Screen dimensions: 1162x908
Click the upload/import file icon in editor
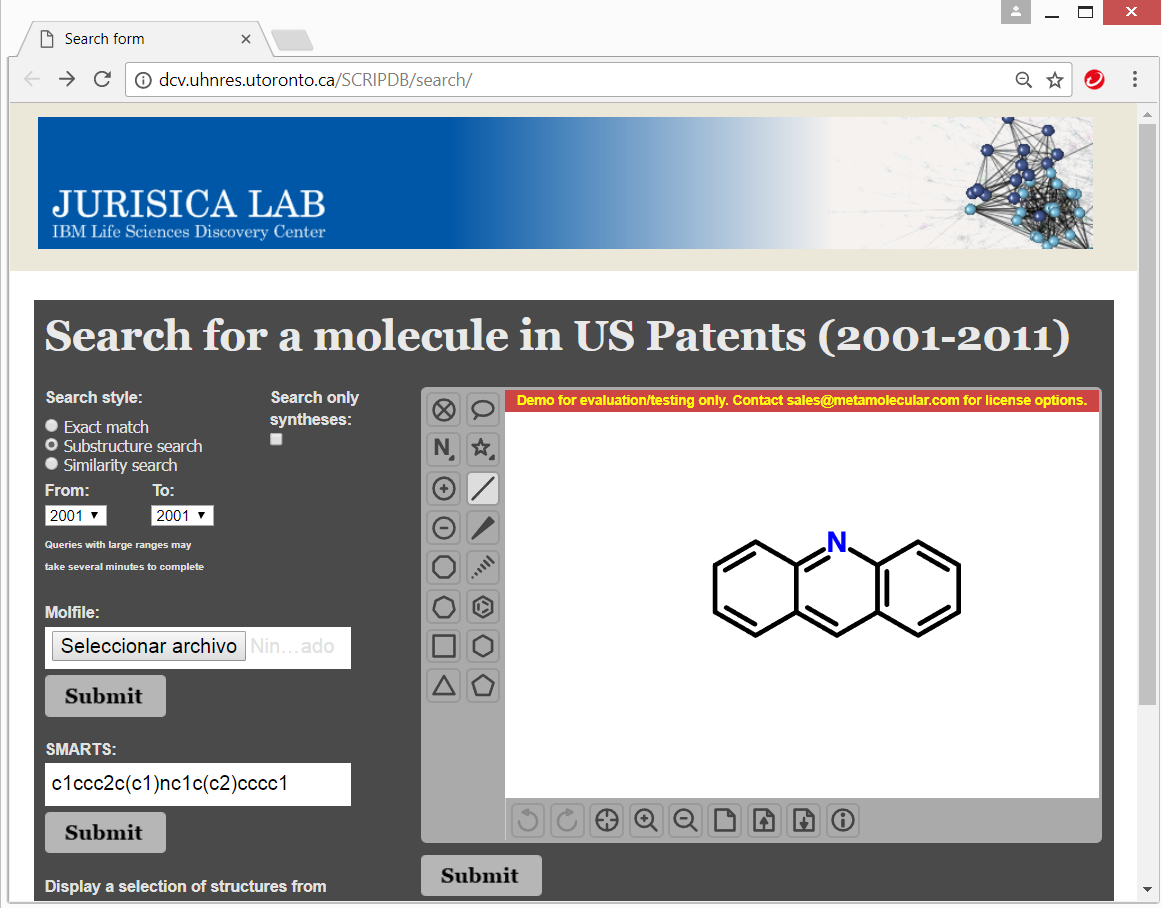click(x=764, y=821)
